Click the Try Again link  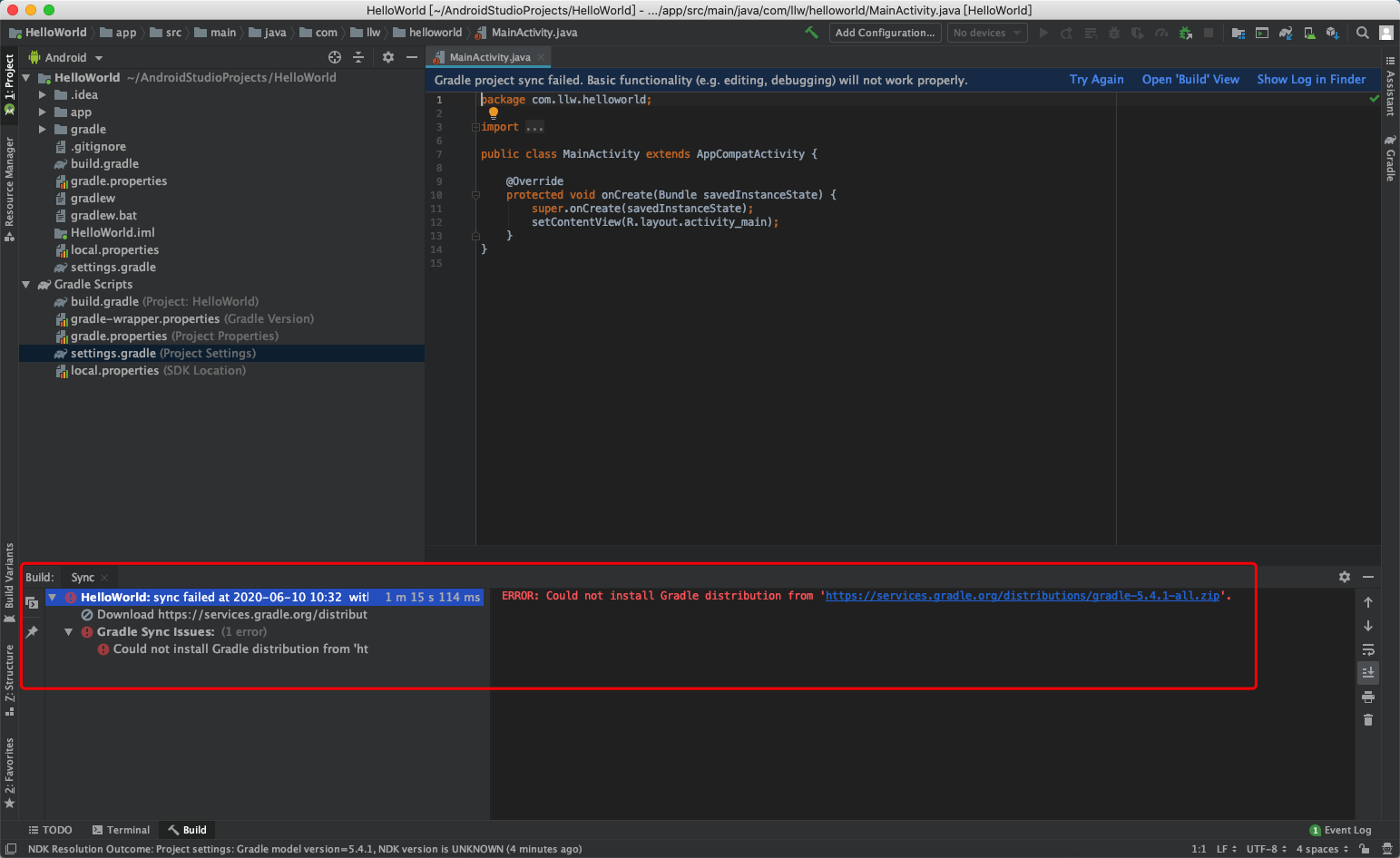[1096, 80]
